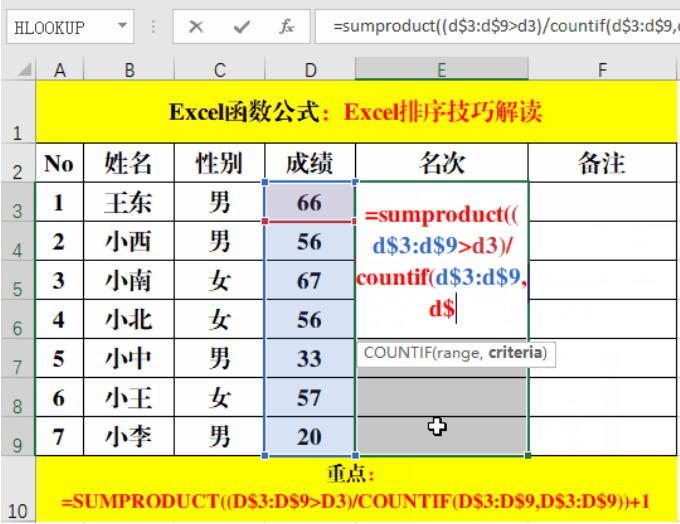Click the 'No' header cell

point(59,163)
